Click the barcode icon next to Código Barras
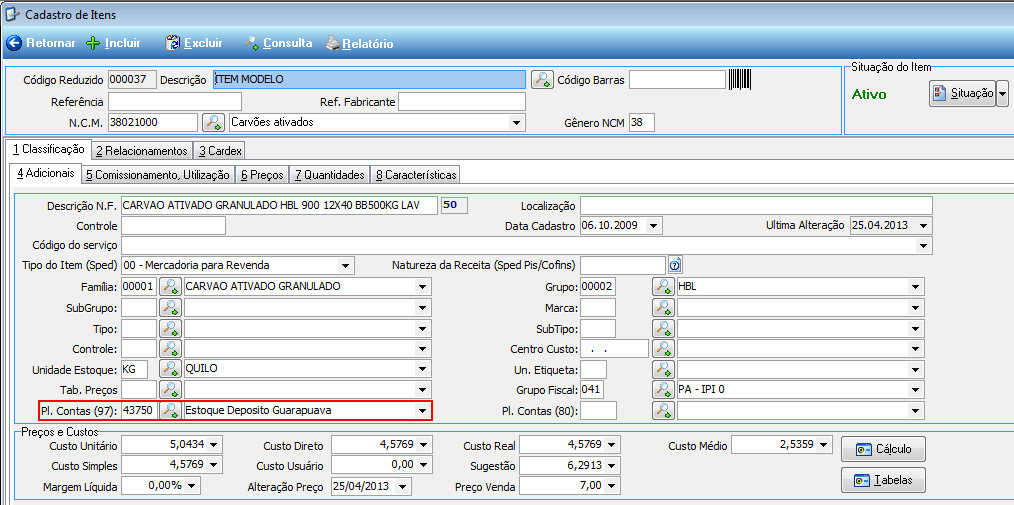Screen dimensions: 1014x505 point(740,80)
